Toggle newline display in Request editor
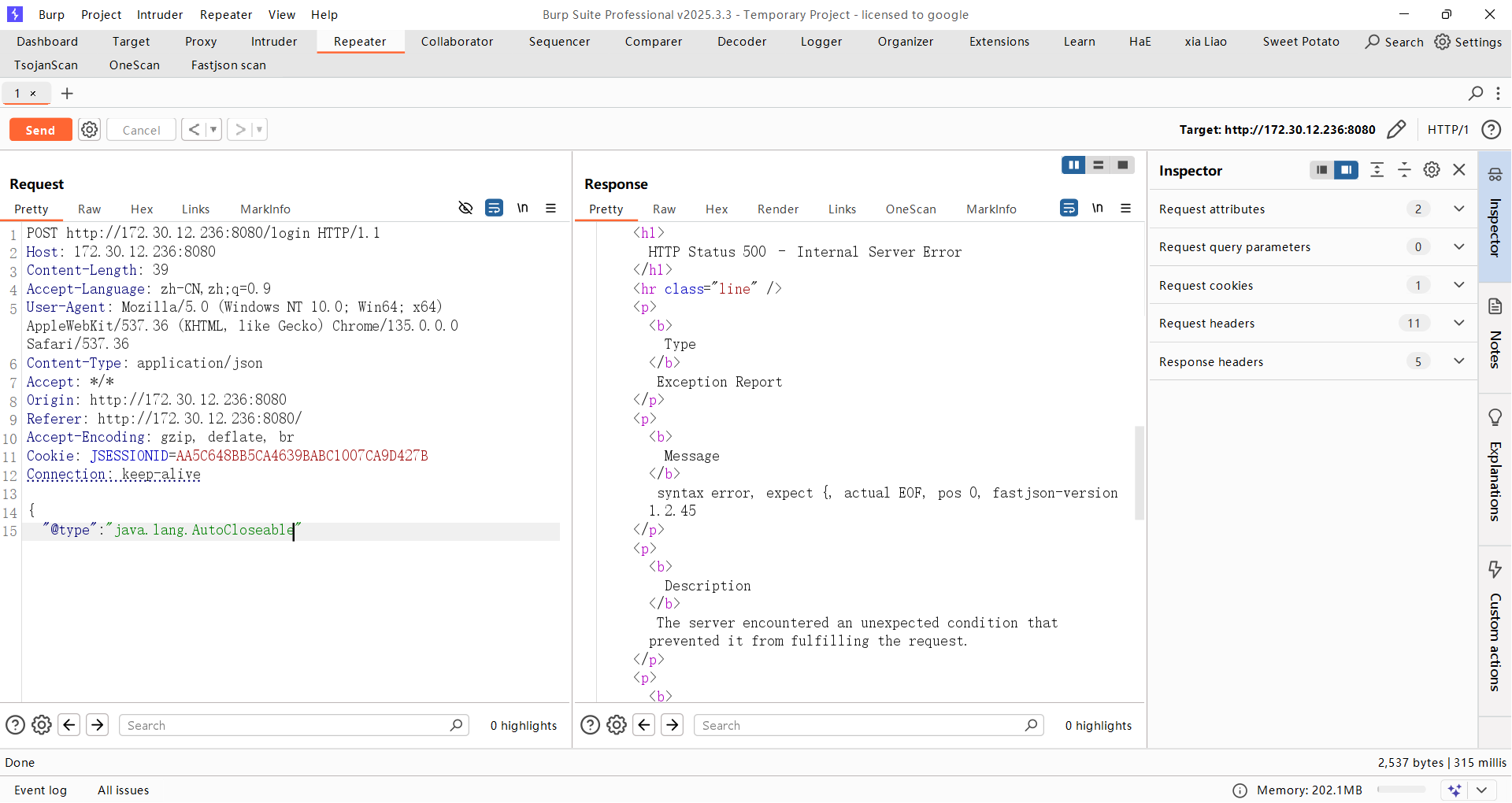The height and width of the screenshot is (803, 1512). (x=522, y=208)
